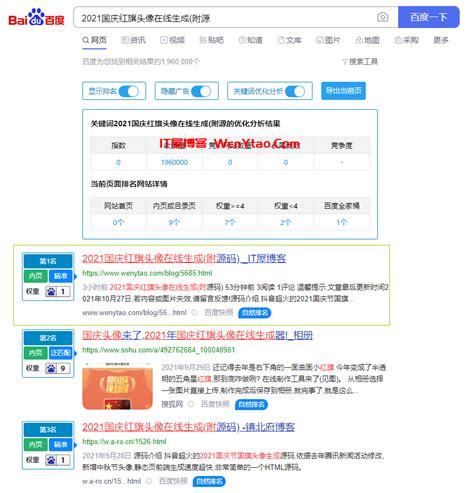Open the 采购 tab
Screen dimensions: 474x493
406,40
